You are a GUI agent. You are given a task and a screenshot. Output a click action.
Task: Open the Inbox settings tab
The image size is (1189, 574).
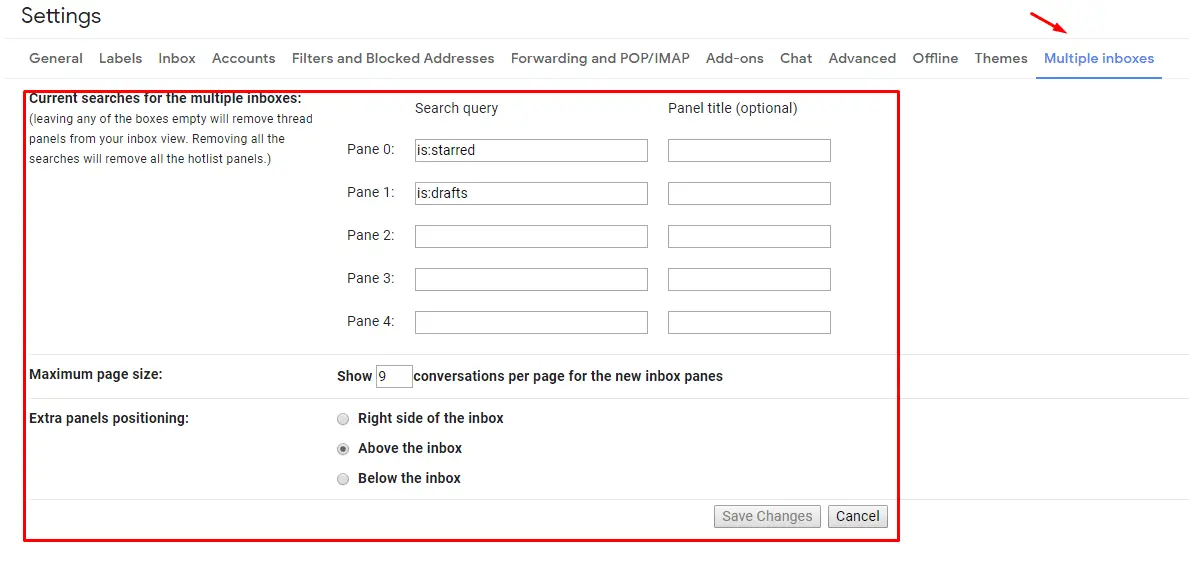coord(177,58)
